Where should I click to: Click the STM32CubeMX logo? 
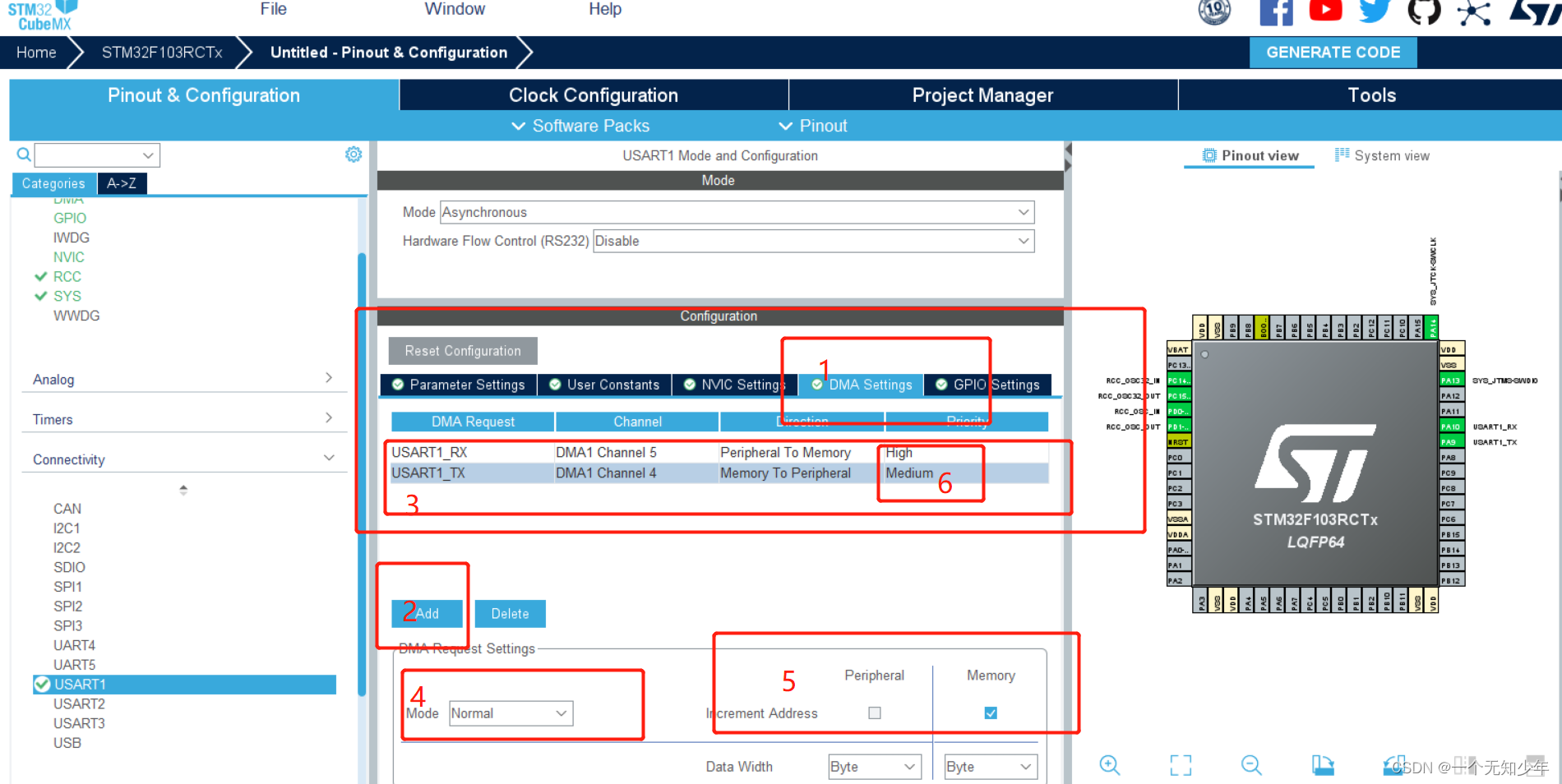43,16
